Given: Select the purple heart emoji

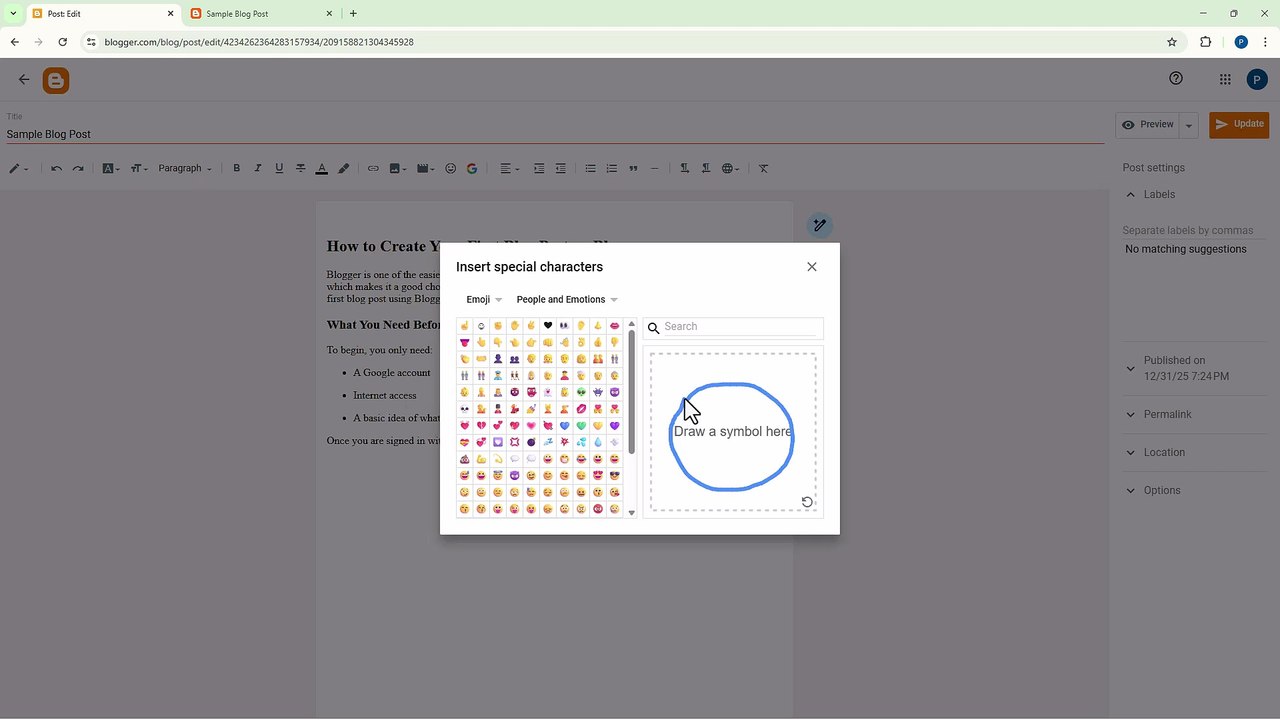Looking at the screenshot, I should click(615, 426).
